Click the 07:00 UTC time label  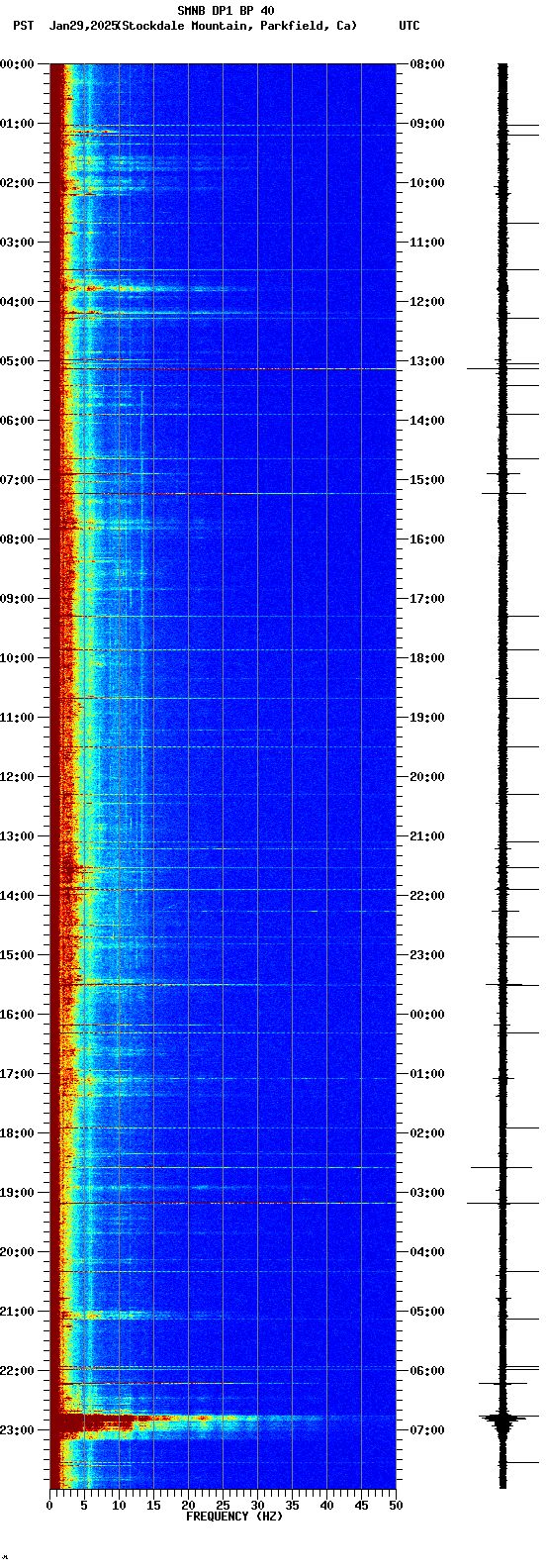point(427,1430)
